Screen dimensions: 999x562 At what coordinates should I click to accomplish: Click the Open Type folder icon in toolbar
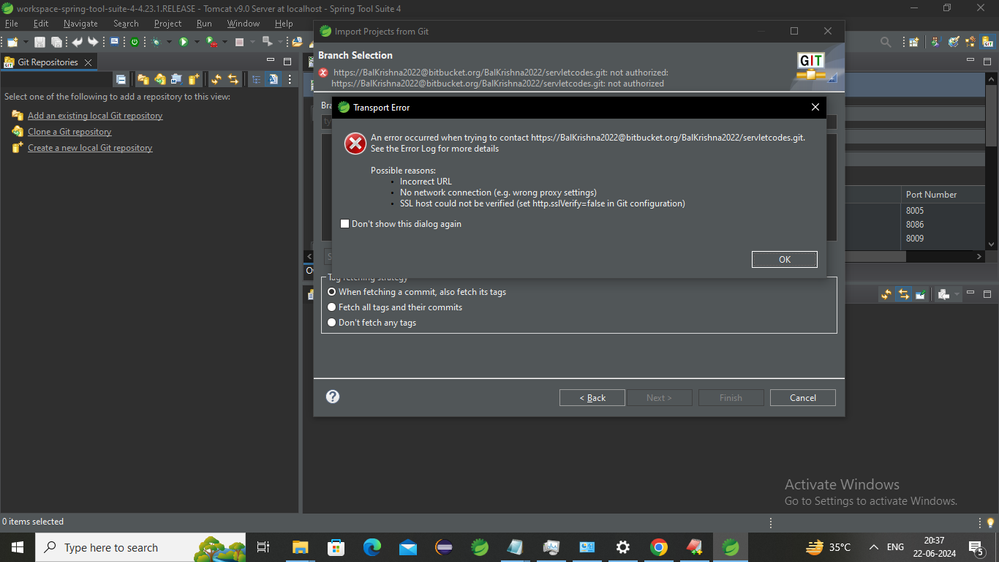point(297,42)
